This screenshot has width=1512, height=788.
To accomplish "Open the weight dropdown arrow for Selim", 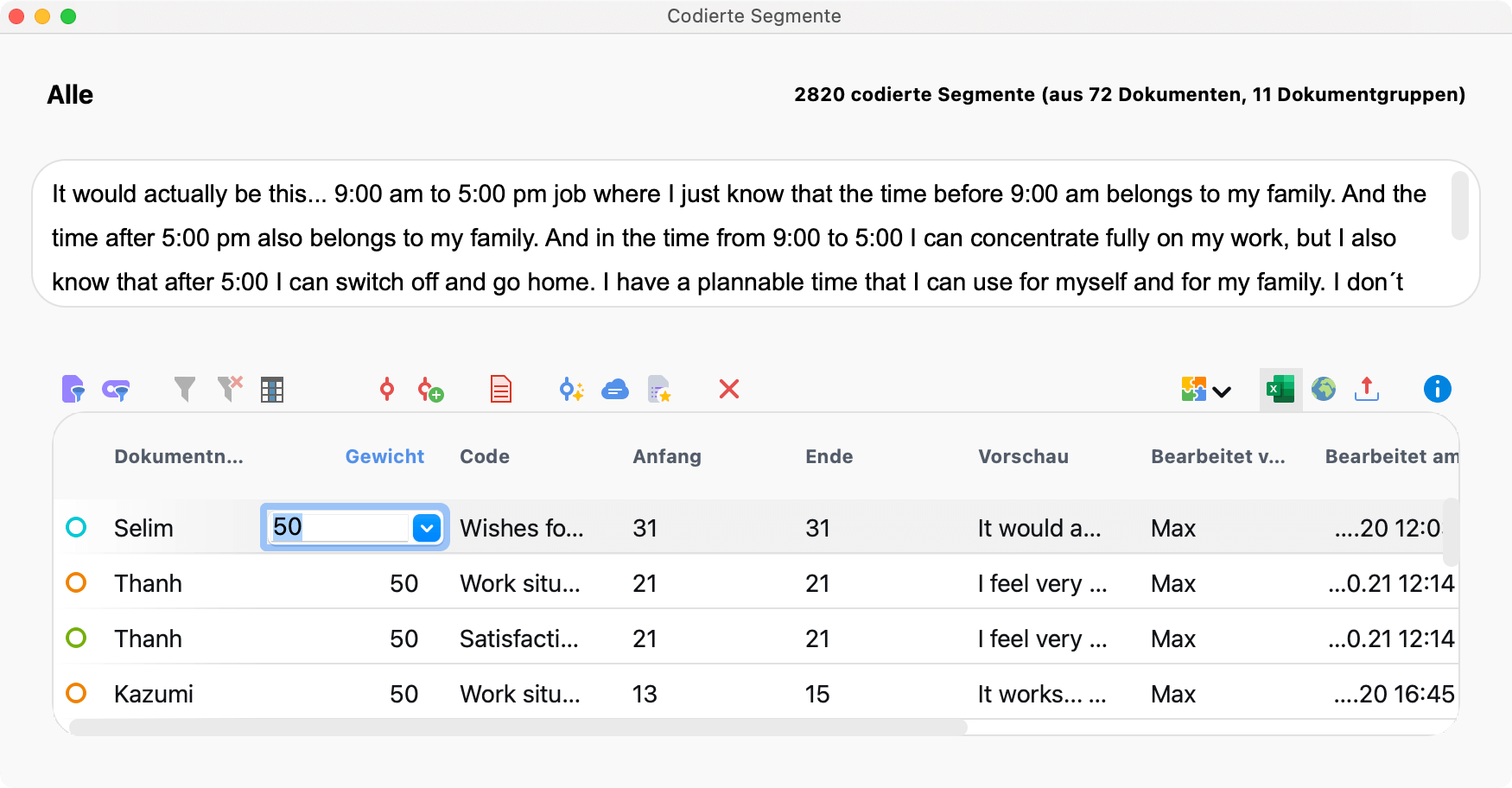I will (x=427, y=527).
